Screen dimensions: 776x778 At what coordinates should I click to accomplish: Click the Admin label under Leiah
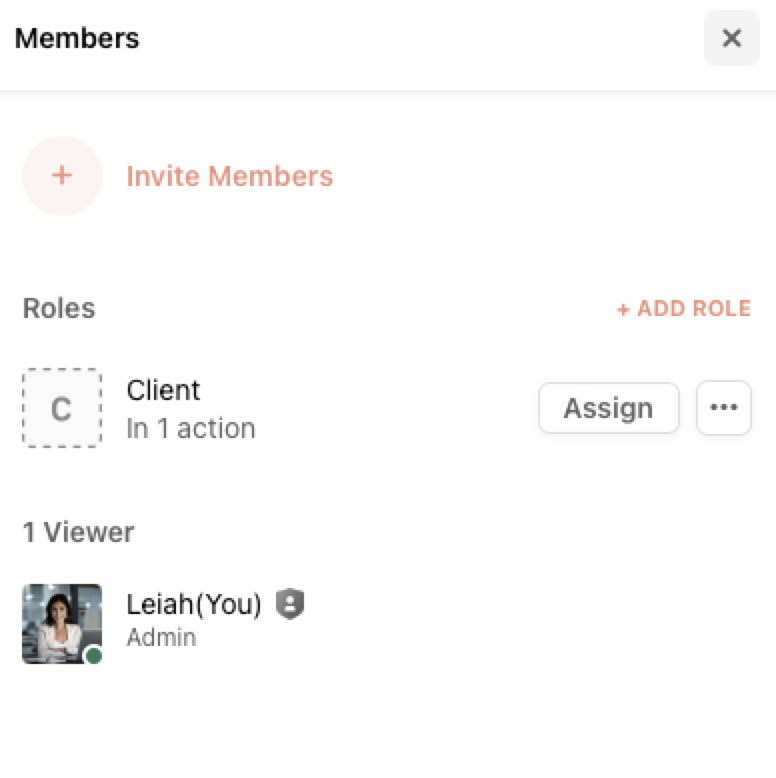(x=161, y=638)
